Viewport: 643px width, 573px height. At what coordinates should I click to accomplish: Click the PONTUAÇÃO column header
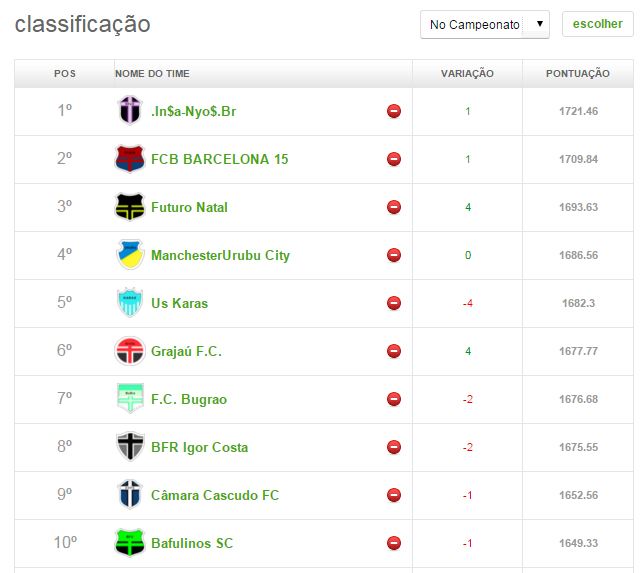(x=577, y=74)
